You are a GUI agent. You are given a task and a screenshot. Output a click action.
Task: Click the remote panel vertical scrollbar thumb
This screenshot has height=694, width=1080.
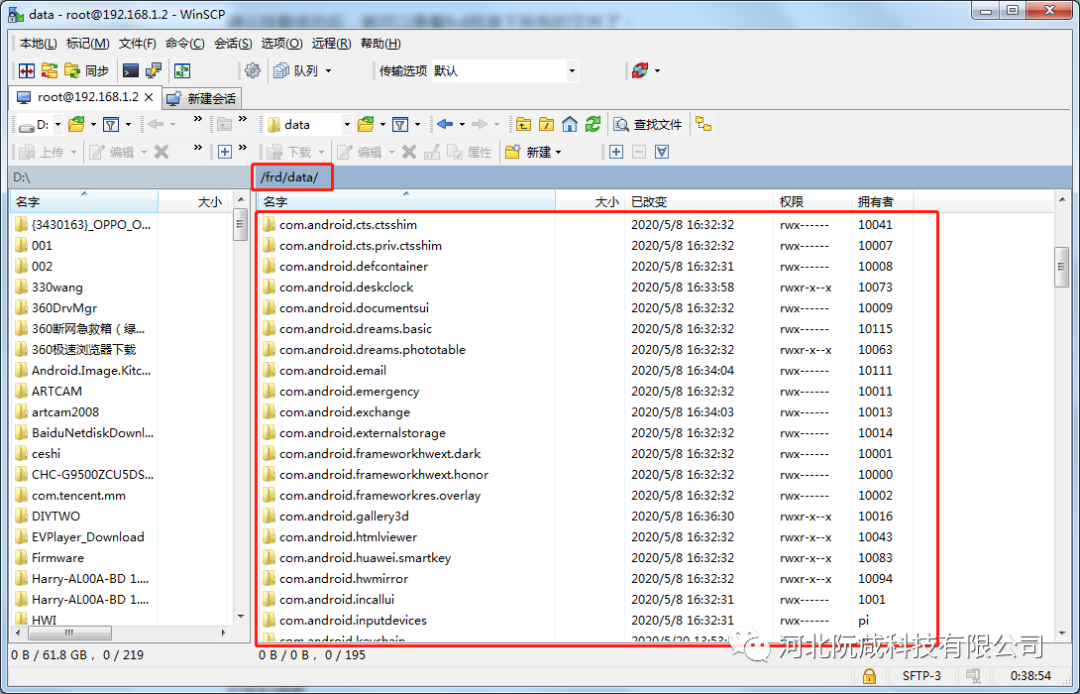(x=1061, y=268)
